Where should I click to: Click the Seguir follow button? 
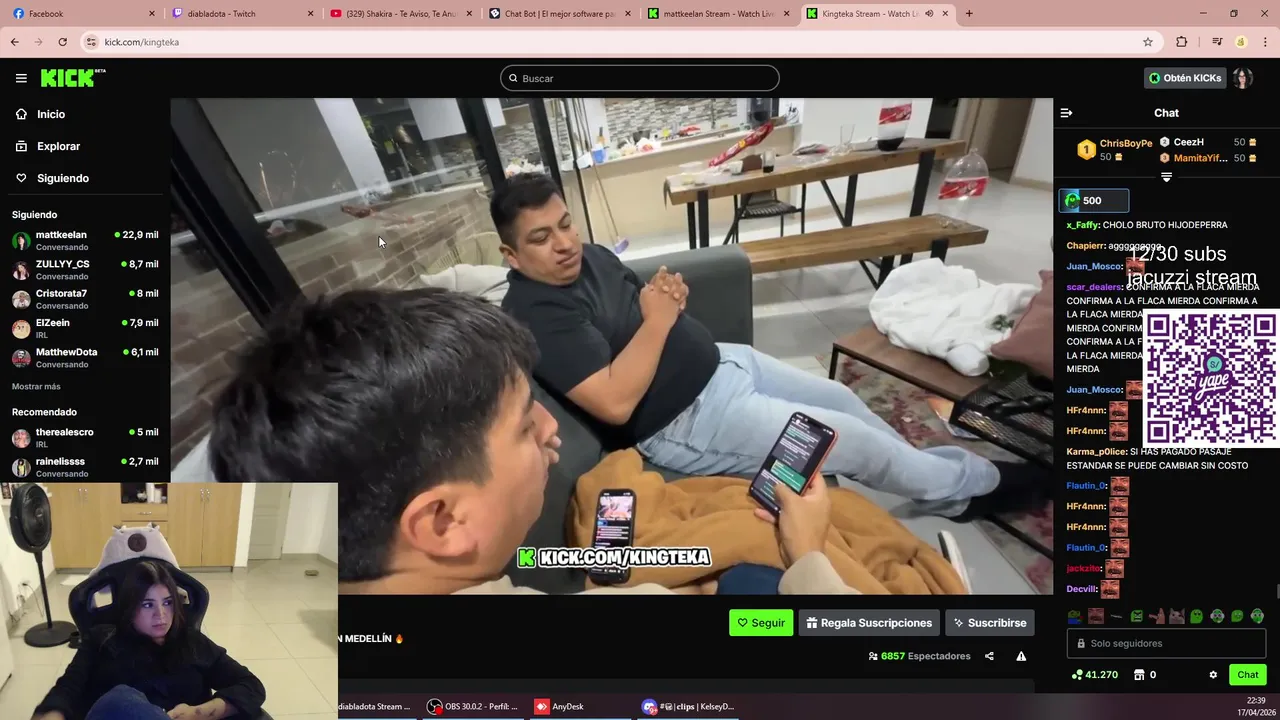pyautogui.click(x=761, y=622)
